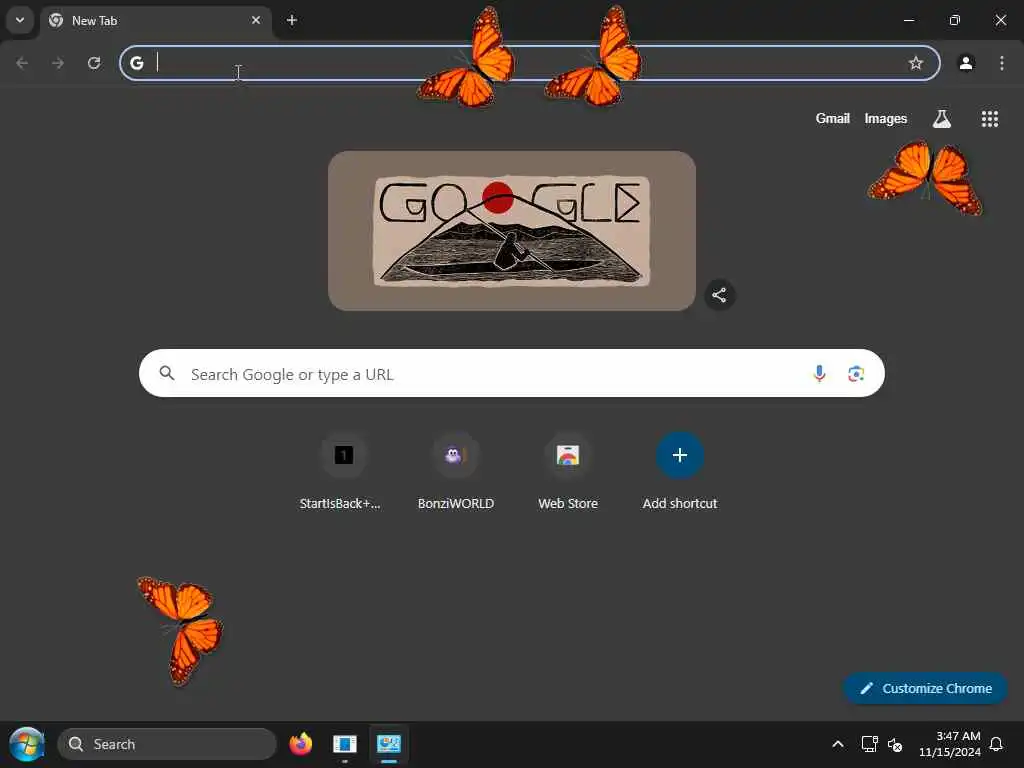Open the Web Store shortcut

pos(568,472)
